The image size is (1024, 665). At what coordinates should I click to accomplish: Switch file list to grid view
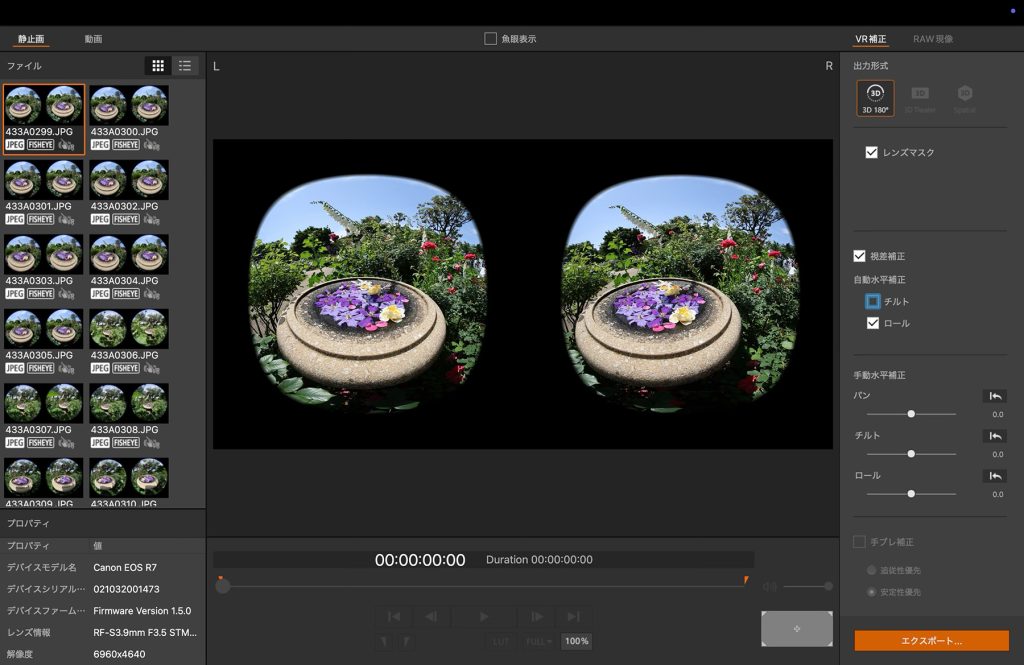[158, 66]
